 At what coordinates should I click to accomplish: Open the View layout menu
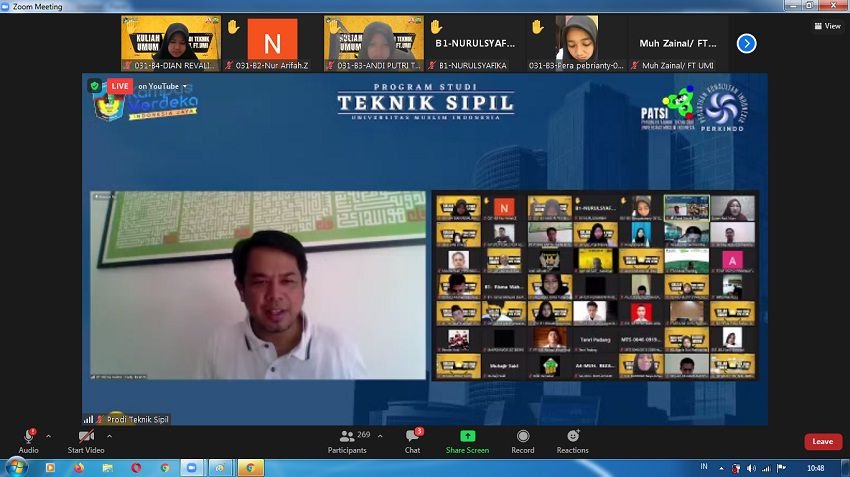827,25
